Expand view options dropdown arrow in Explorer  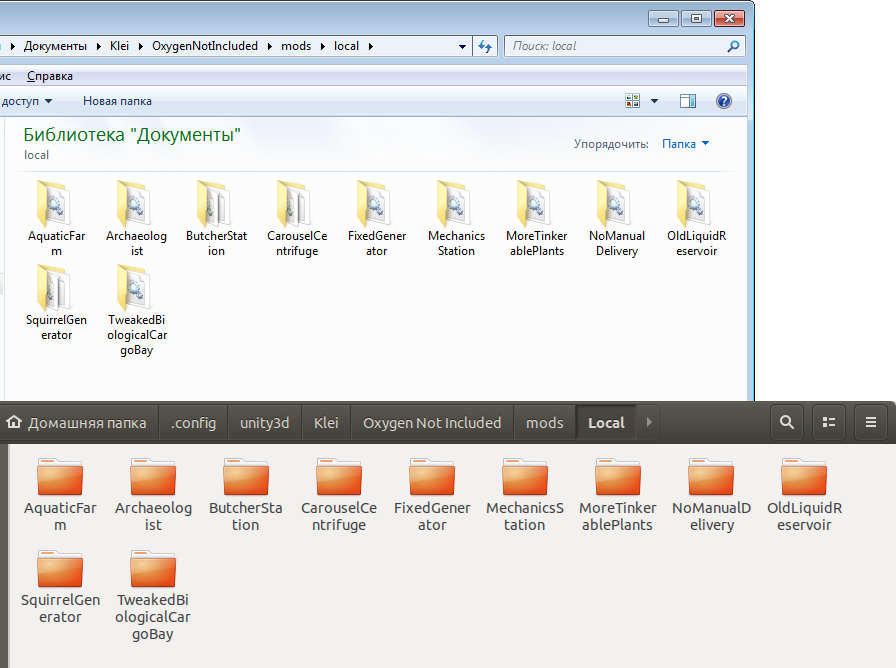654,101
